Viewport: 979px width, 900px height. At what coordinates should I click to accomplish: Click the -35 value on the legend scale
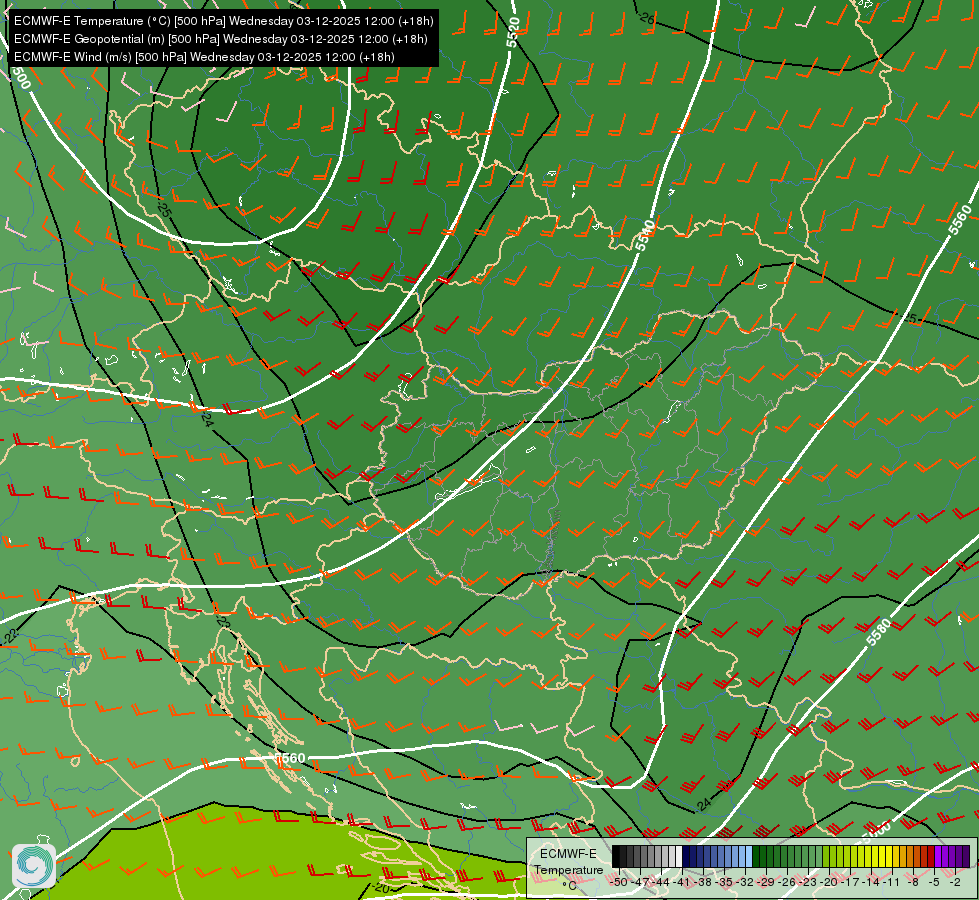(724, 882)
